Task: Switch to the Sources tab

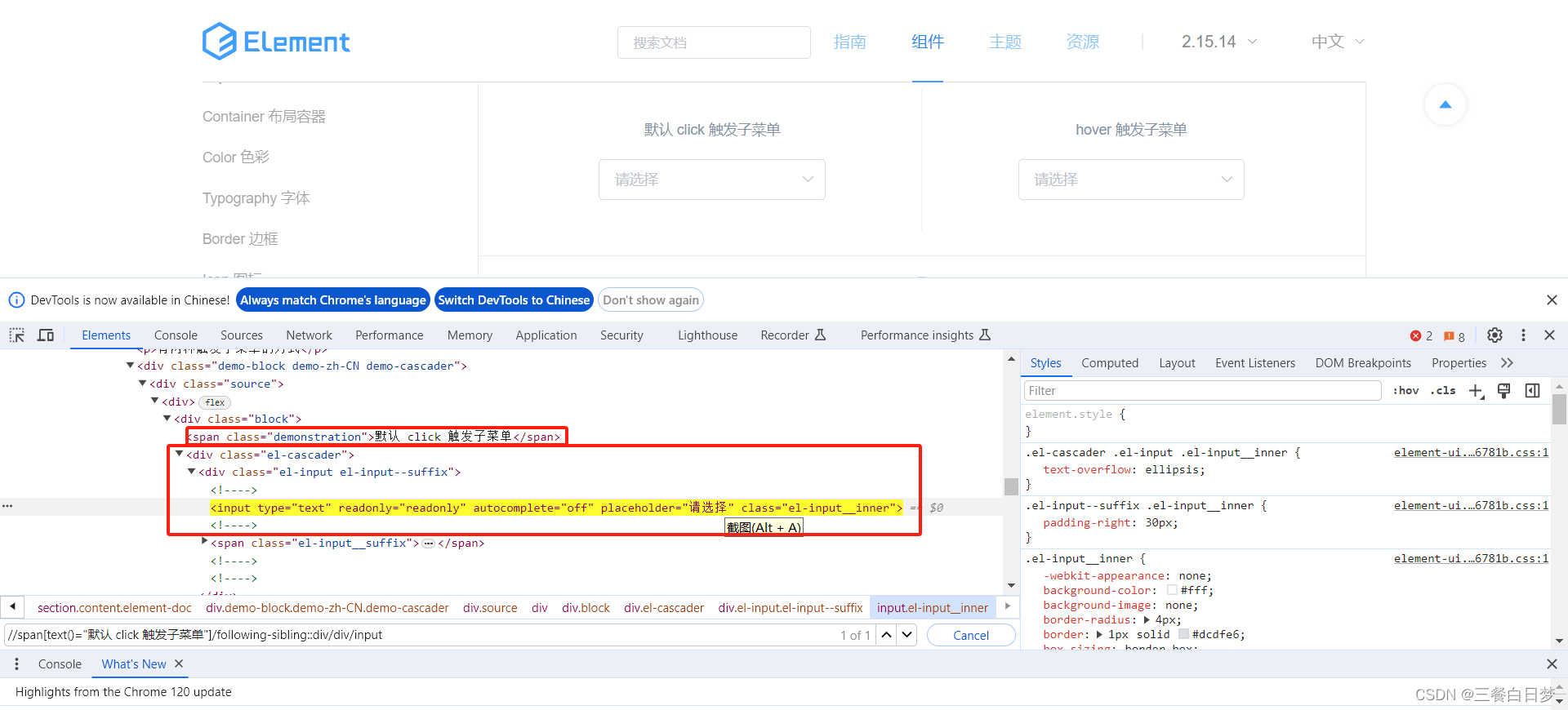Action: click(x=242, y=335)
